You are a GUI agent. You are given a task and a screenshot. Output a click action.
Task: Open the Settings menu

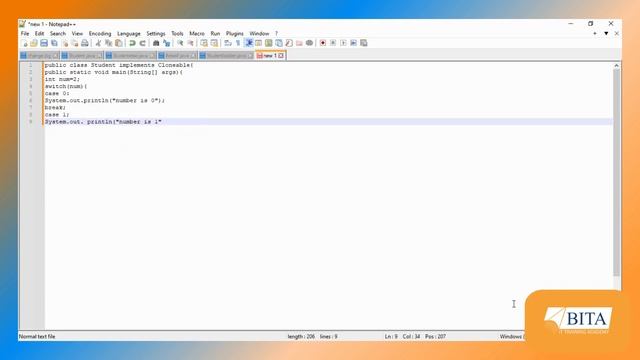(156, 33)
